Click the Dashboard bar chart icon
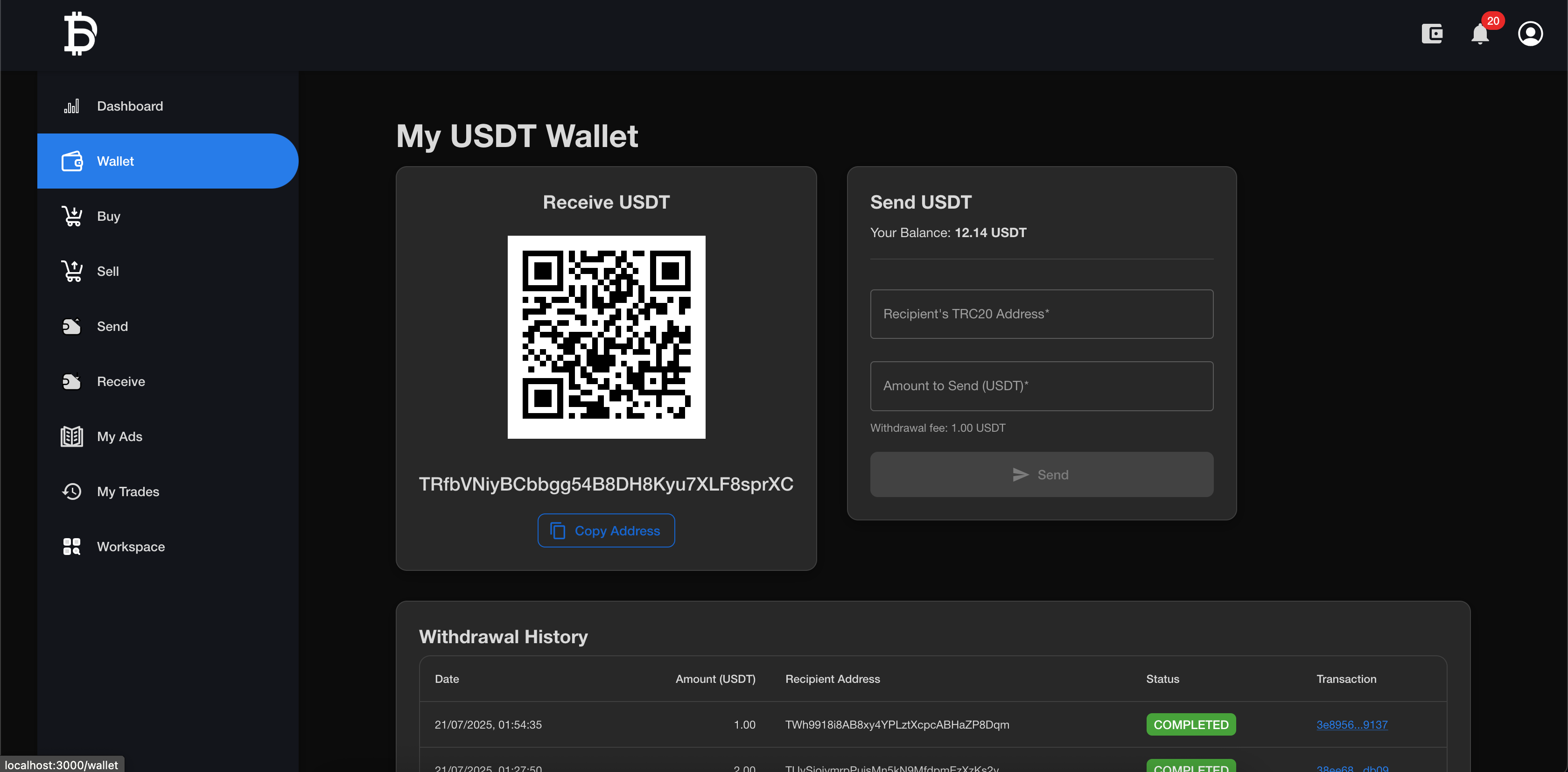The image size is (1568, 772). tap(72, 106)
